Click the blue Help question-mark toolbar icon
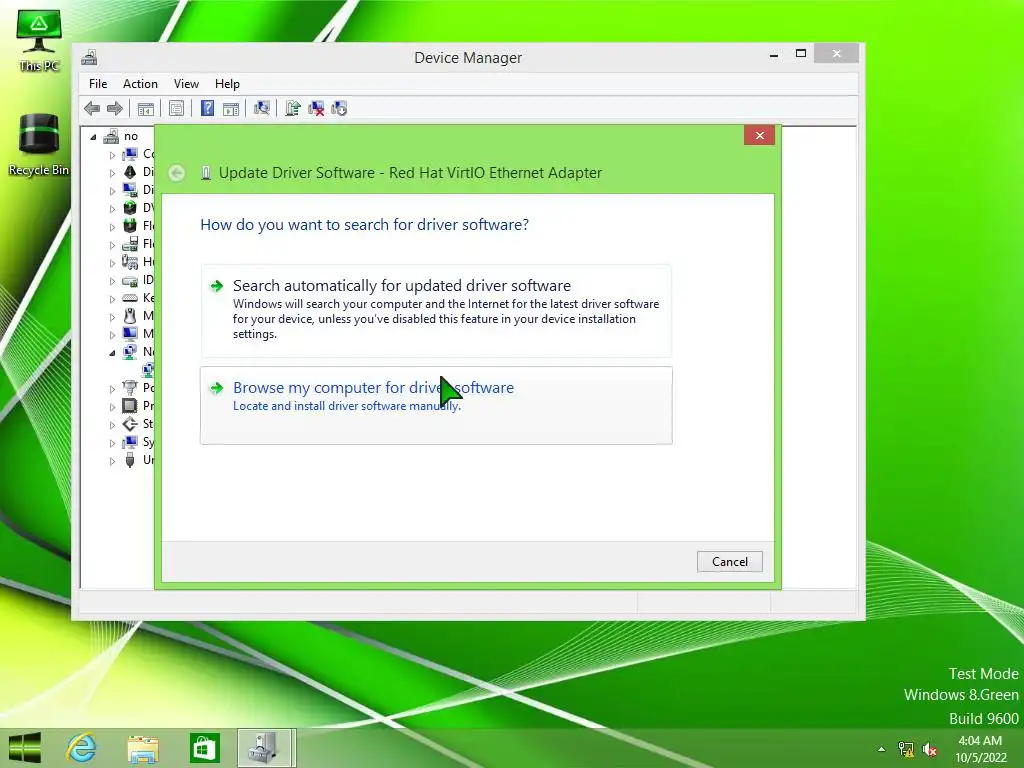This screenshot has width=1024, height=768. click(207, 108)
